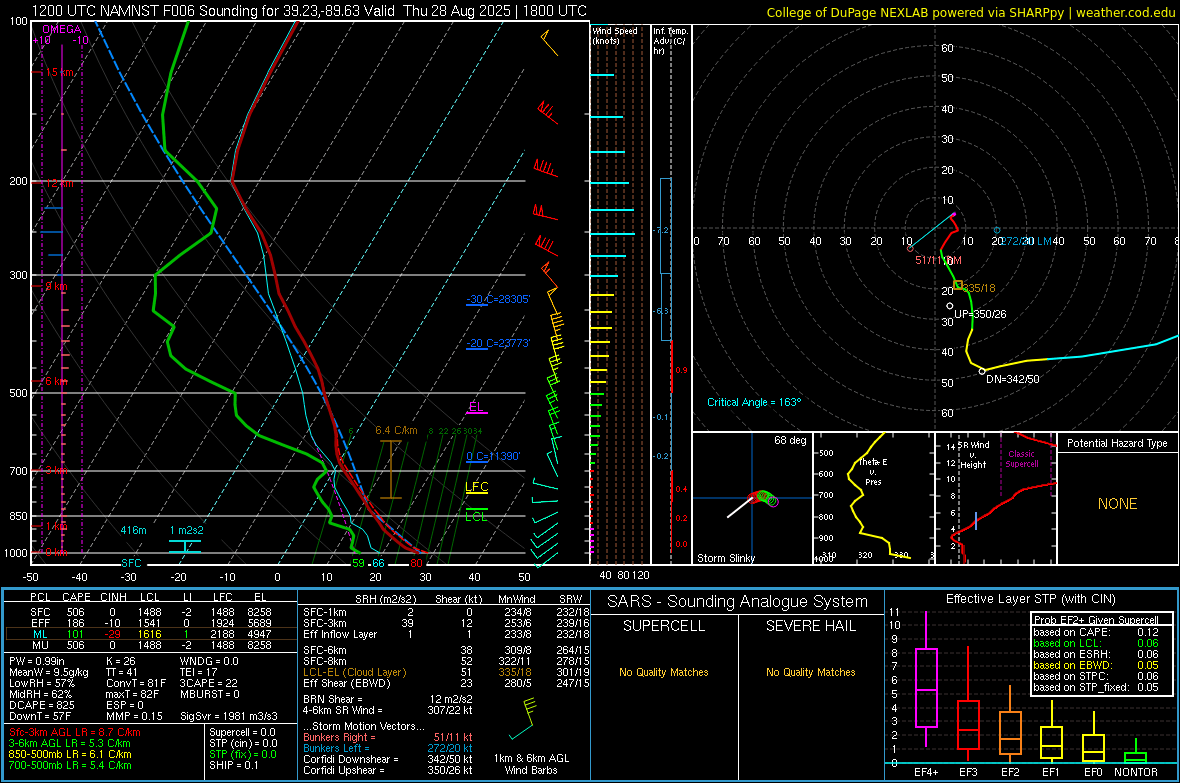This screenshot has height=783, width=1180.
Task: Click the '51/11 RM' hodograph label
Action: (938, 260)
